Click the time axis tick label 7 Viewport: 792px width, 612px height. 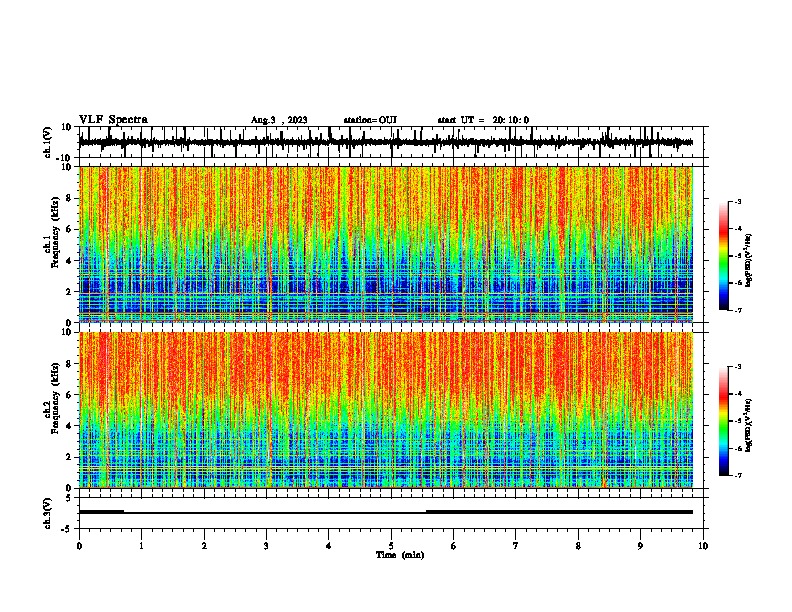point(516,545)
